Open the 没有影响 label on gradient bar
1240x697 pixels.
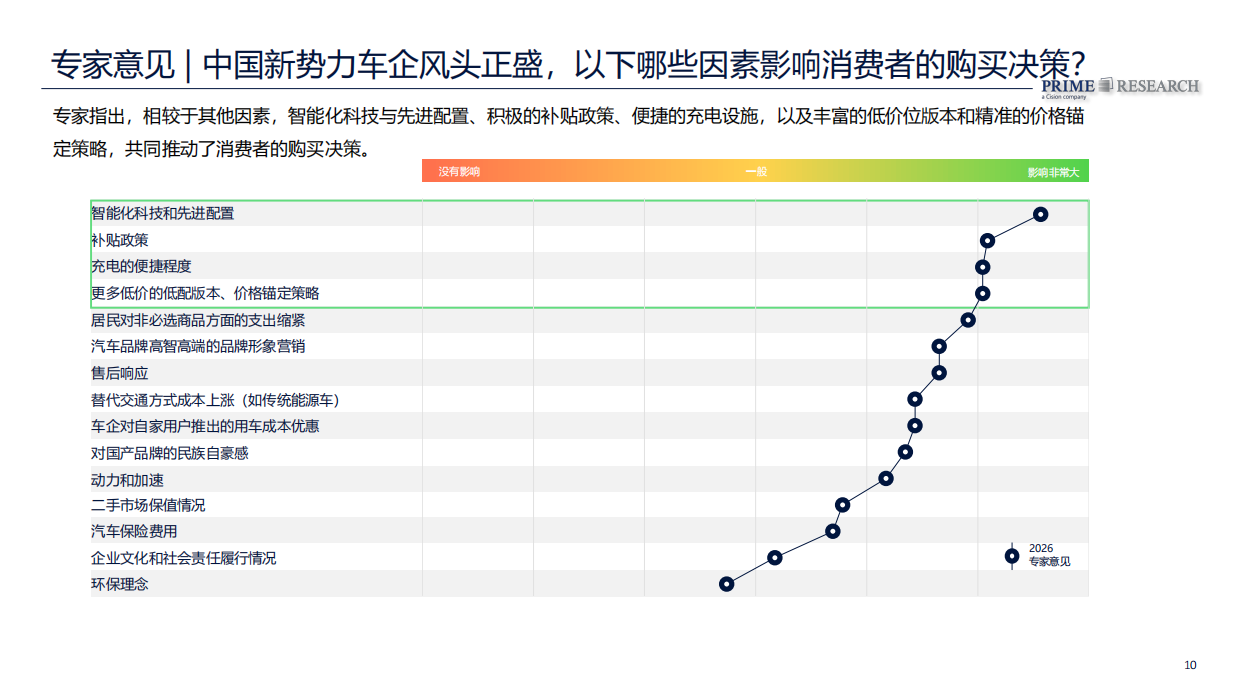(457, 170)
